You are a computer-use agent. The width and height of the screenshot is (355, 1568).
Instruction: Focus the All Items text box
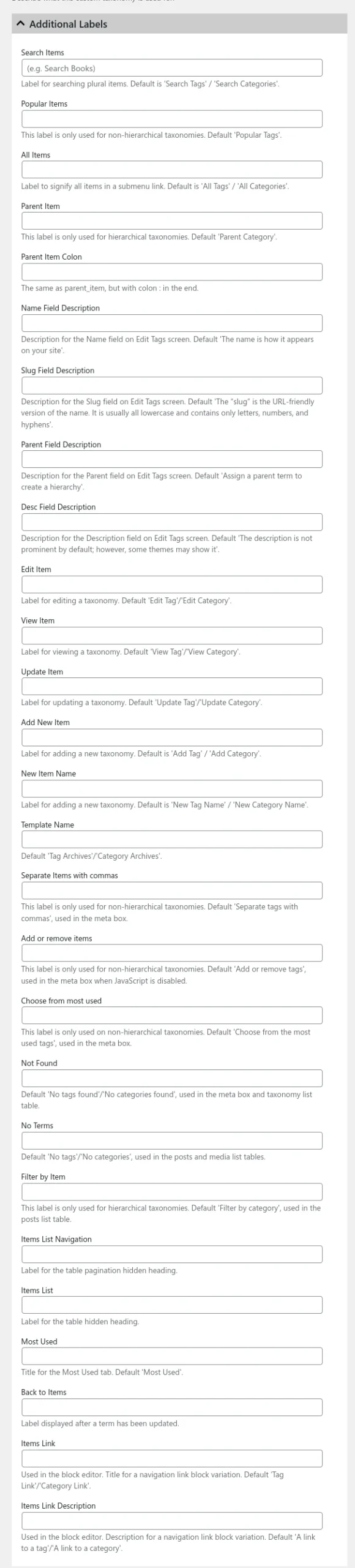tap(172, 170)
